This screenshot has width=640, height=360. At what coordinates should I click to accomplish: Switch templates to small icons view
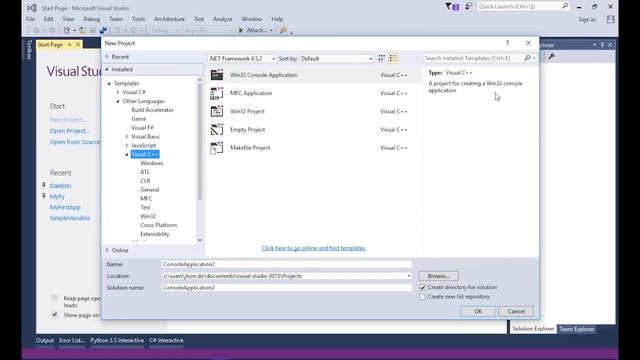tap(382, 58)
